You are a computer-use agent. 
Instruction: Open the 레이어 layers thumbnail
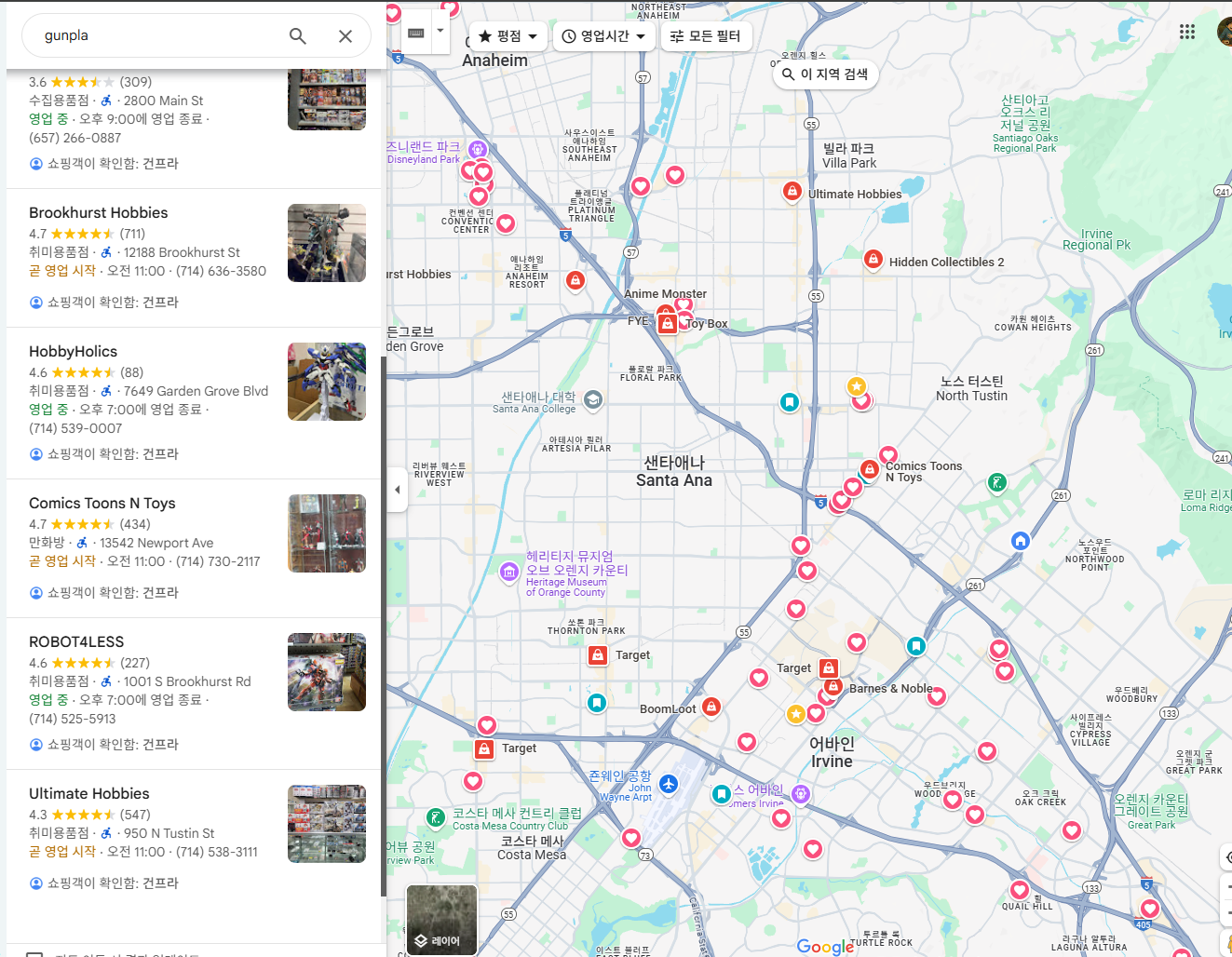[441, 920]
